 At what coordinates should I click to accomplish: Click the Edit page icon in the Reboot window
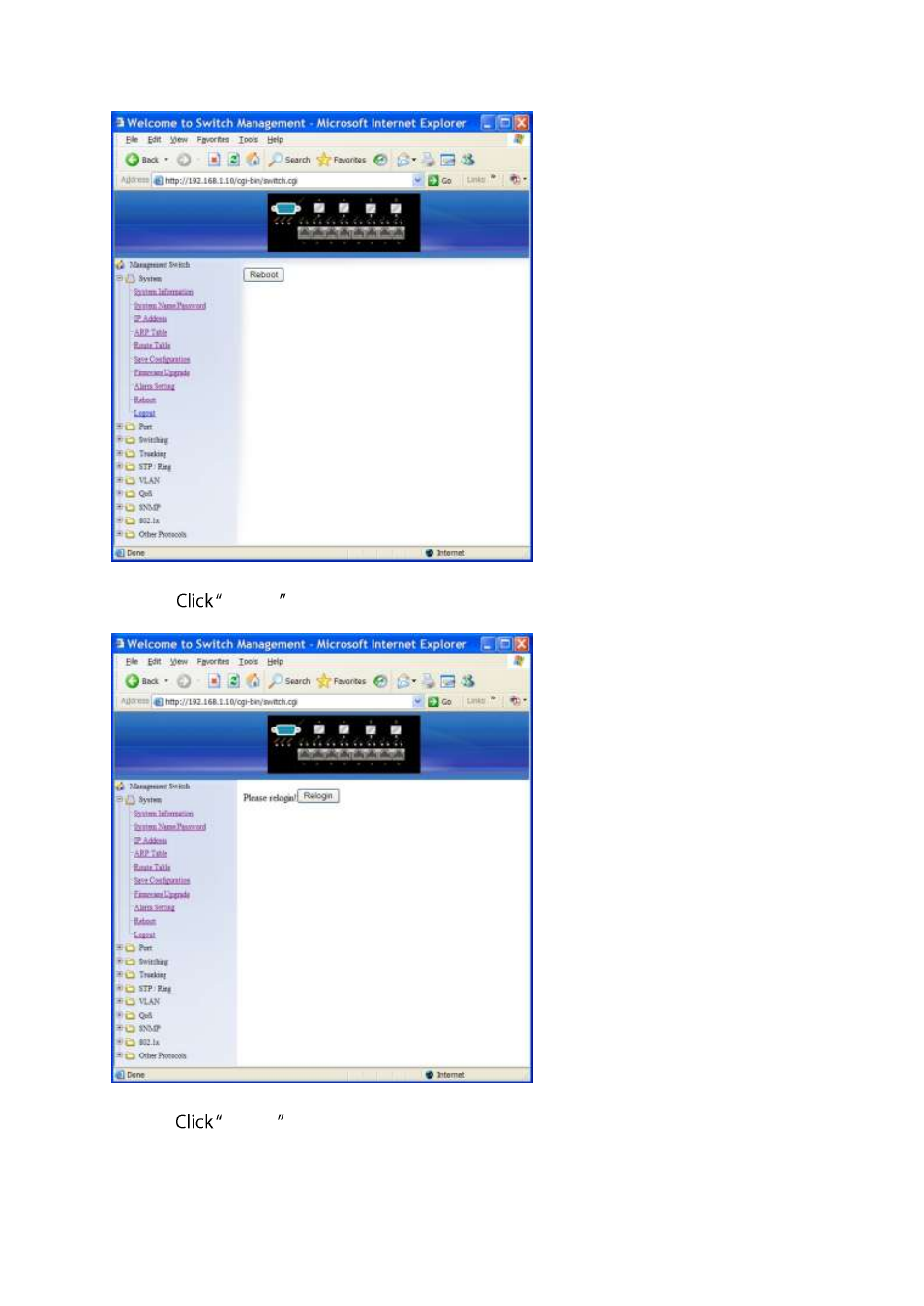point(448,160)
